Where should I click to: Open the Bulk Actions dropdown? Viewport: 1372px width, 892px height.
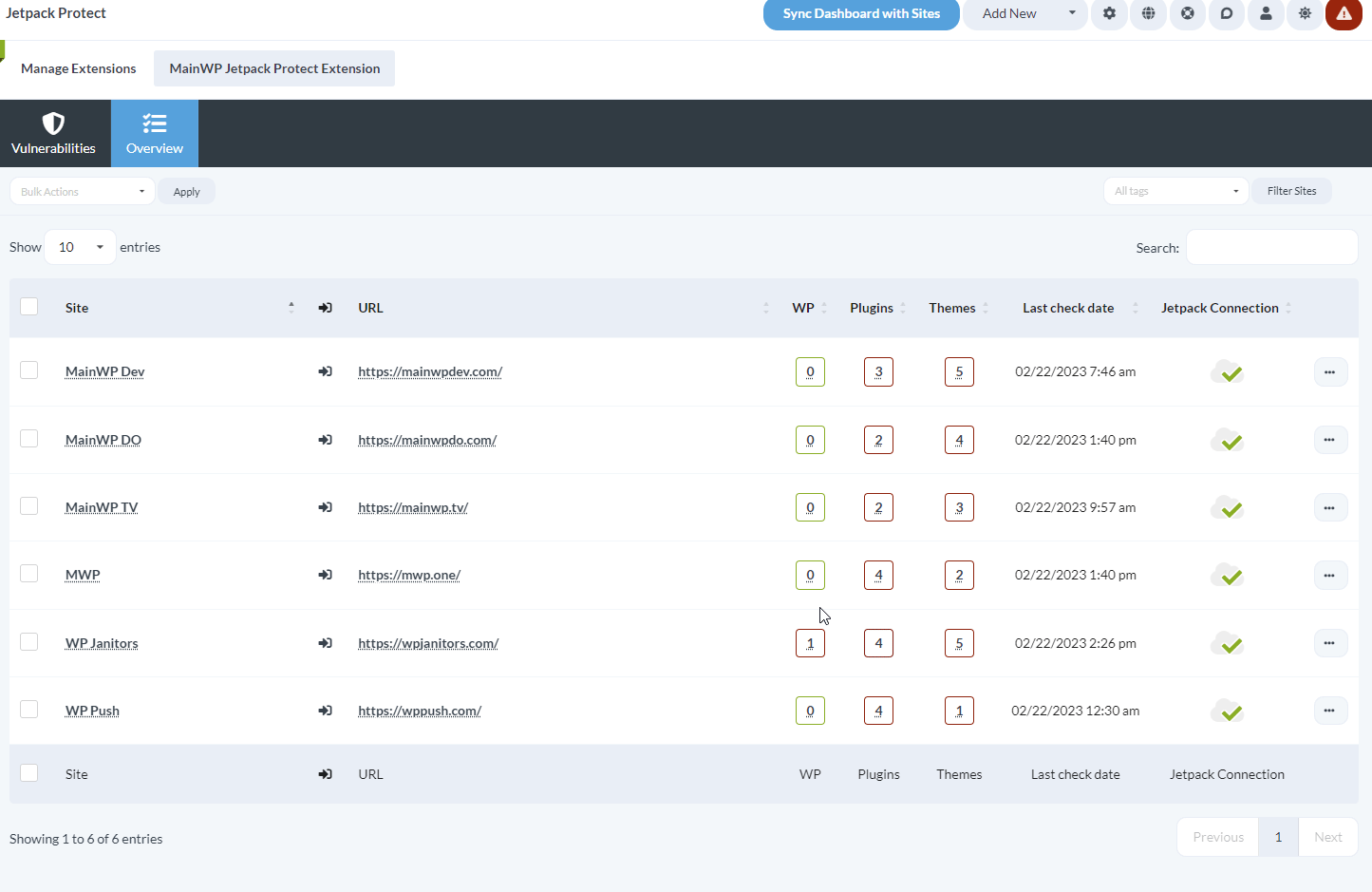pyautogui.click(x=82, y=190)
